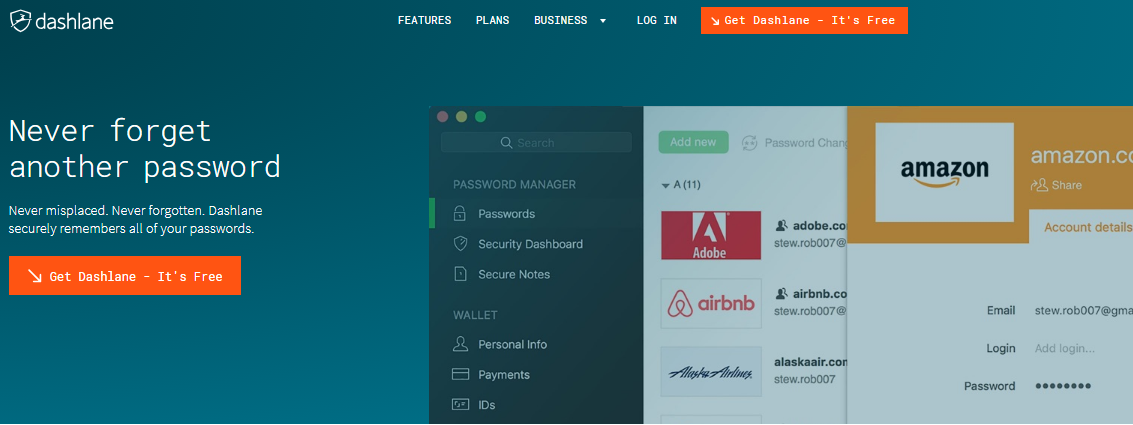1133x425 pixels.
Task: Select the Alaska Airlines logo thumbnail
Action: tap(711, 372)
